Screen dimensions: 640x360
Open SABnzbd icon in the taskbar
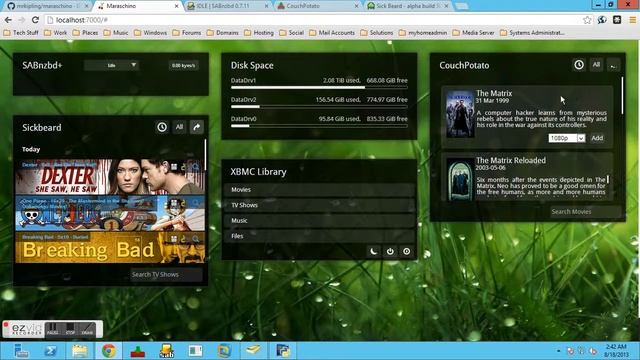[167, 351]
